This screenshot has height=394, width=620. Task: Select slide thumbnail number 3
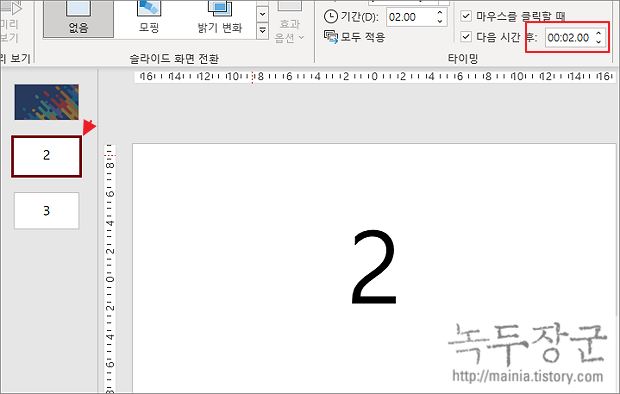[47, 210]
